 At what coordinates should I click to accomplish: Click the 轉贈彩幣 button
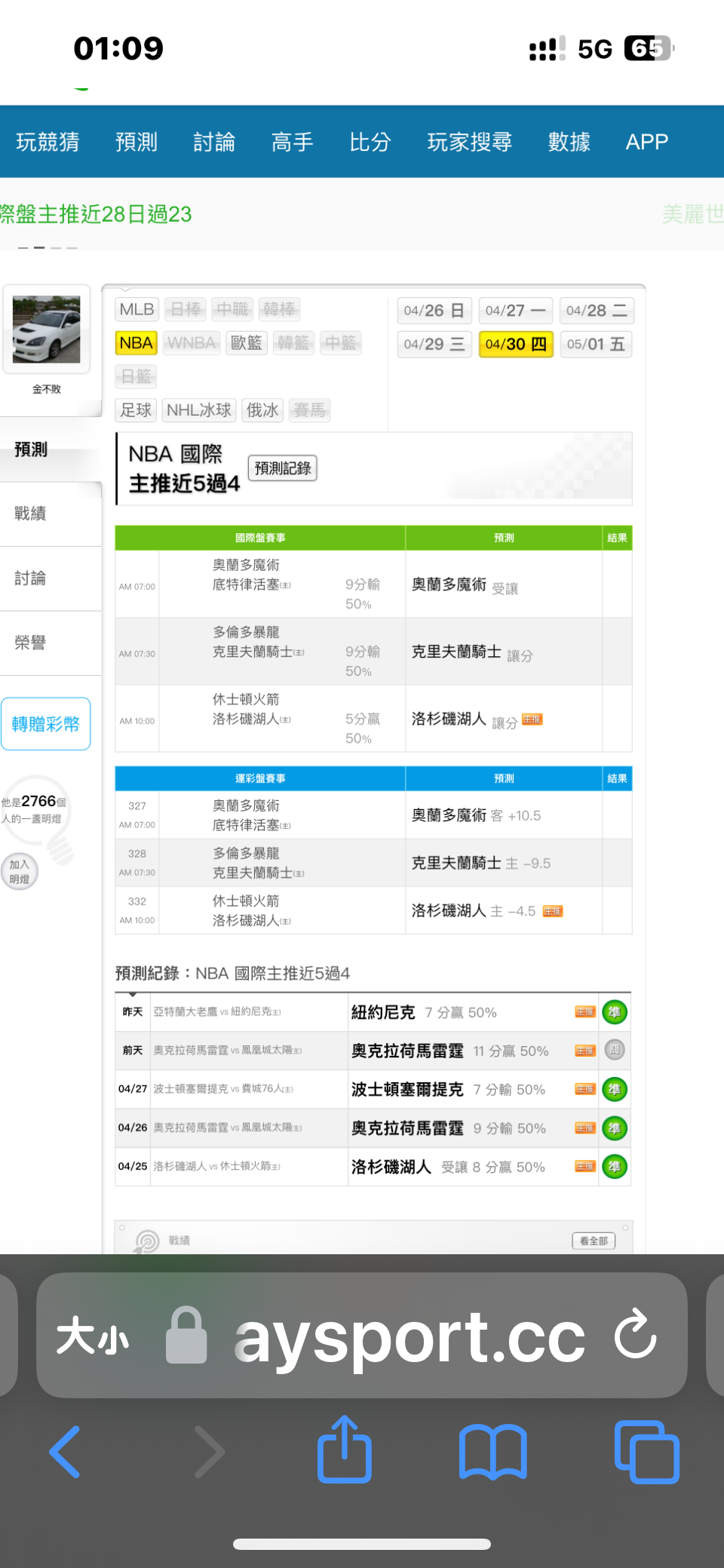[46, 724]
